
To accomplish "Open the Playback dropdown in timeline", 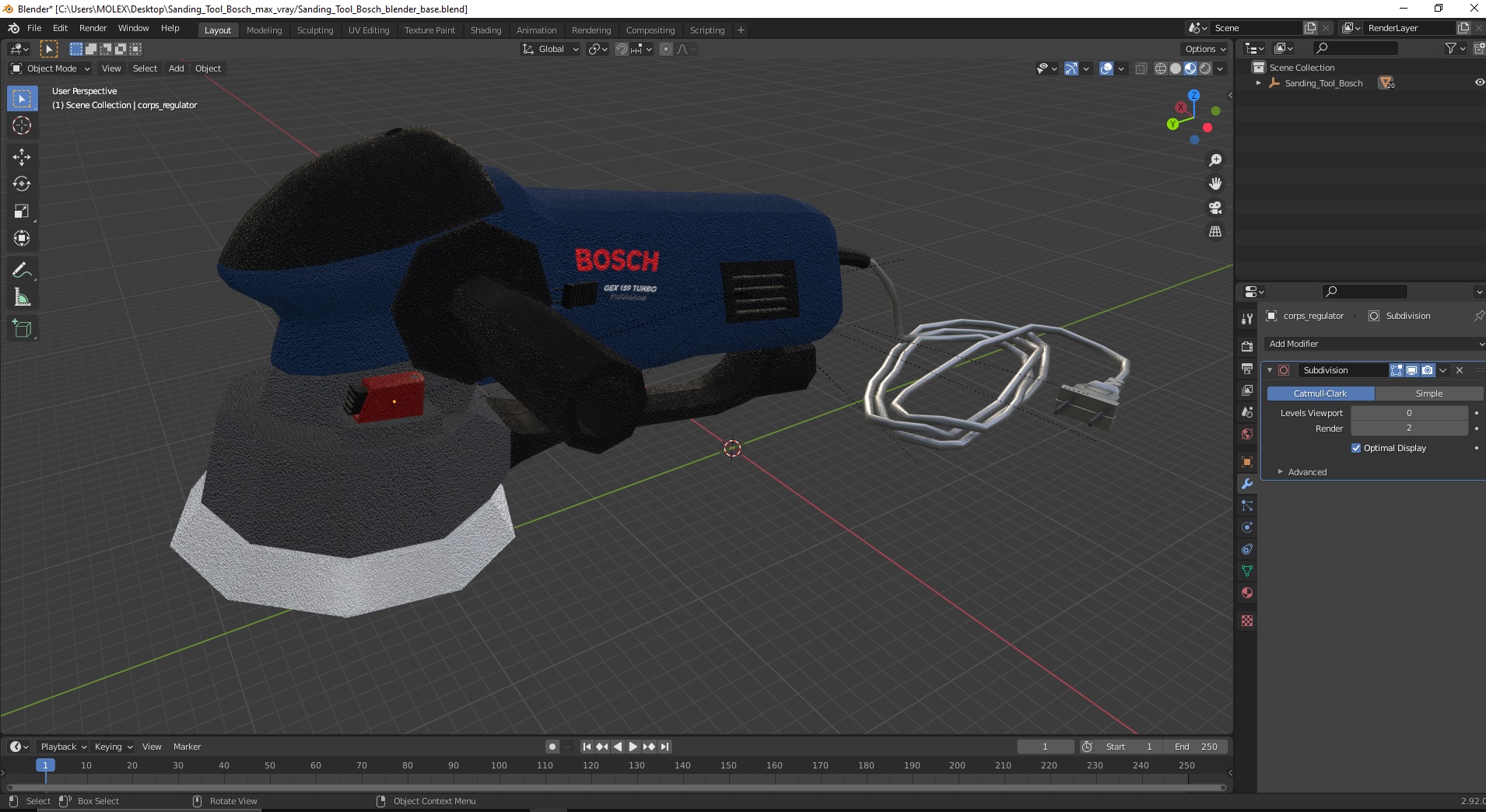I will (63, 747).
